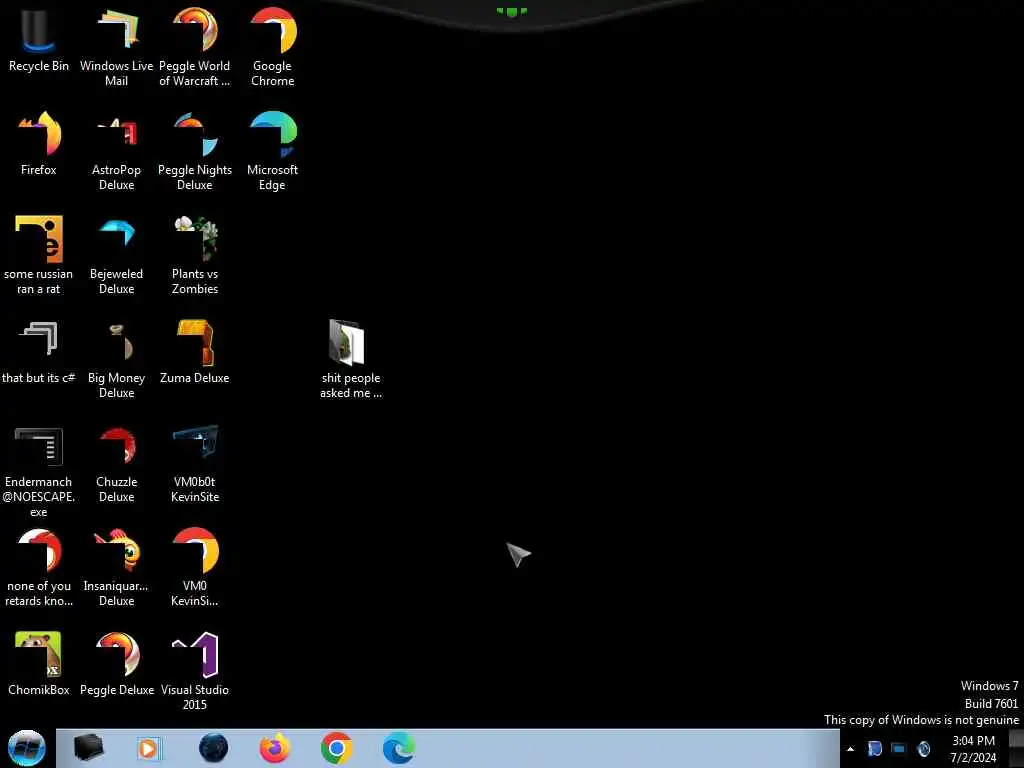Click the green connection bar handle at the top
This screenshot has height=768, width=1024.
(511, 10)
